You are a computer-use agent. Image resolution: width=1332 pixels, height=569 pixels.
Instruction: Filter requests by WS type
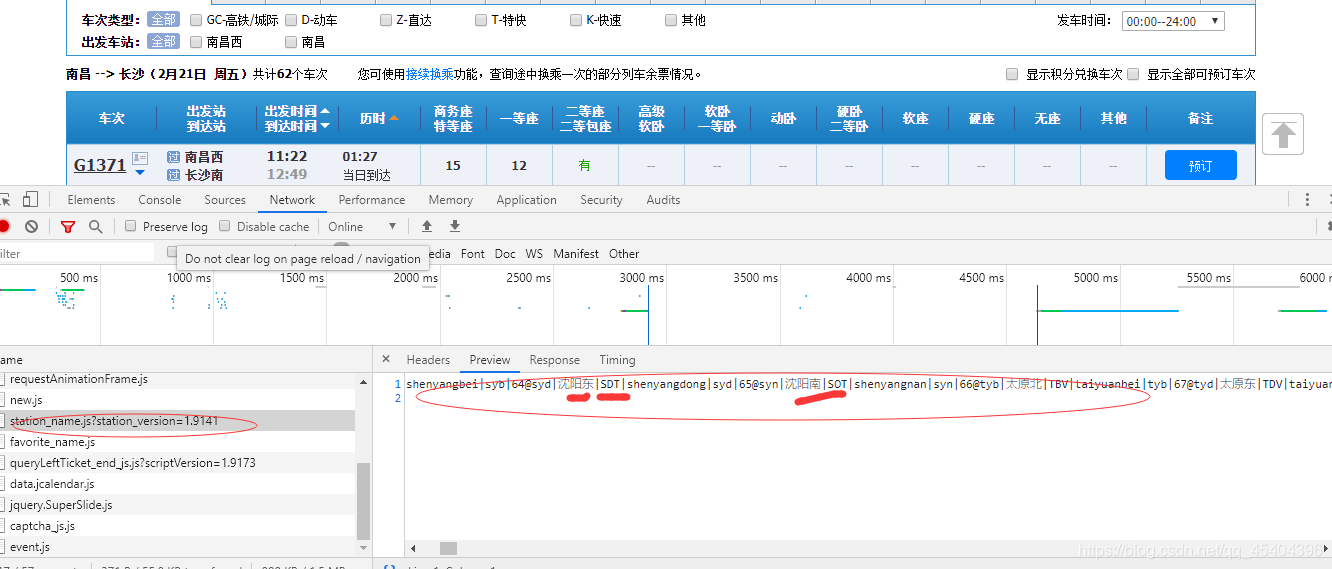point(534,254)
